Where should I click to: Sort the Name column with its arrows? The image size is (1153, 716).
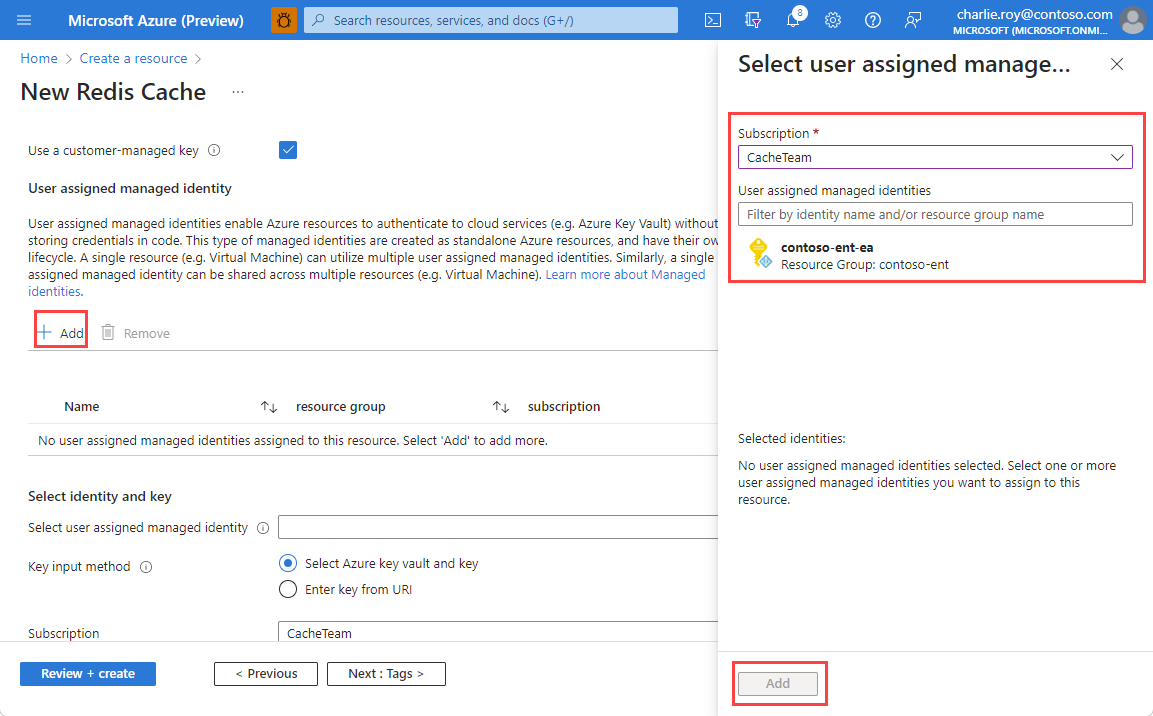pos(268,406)
